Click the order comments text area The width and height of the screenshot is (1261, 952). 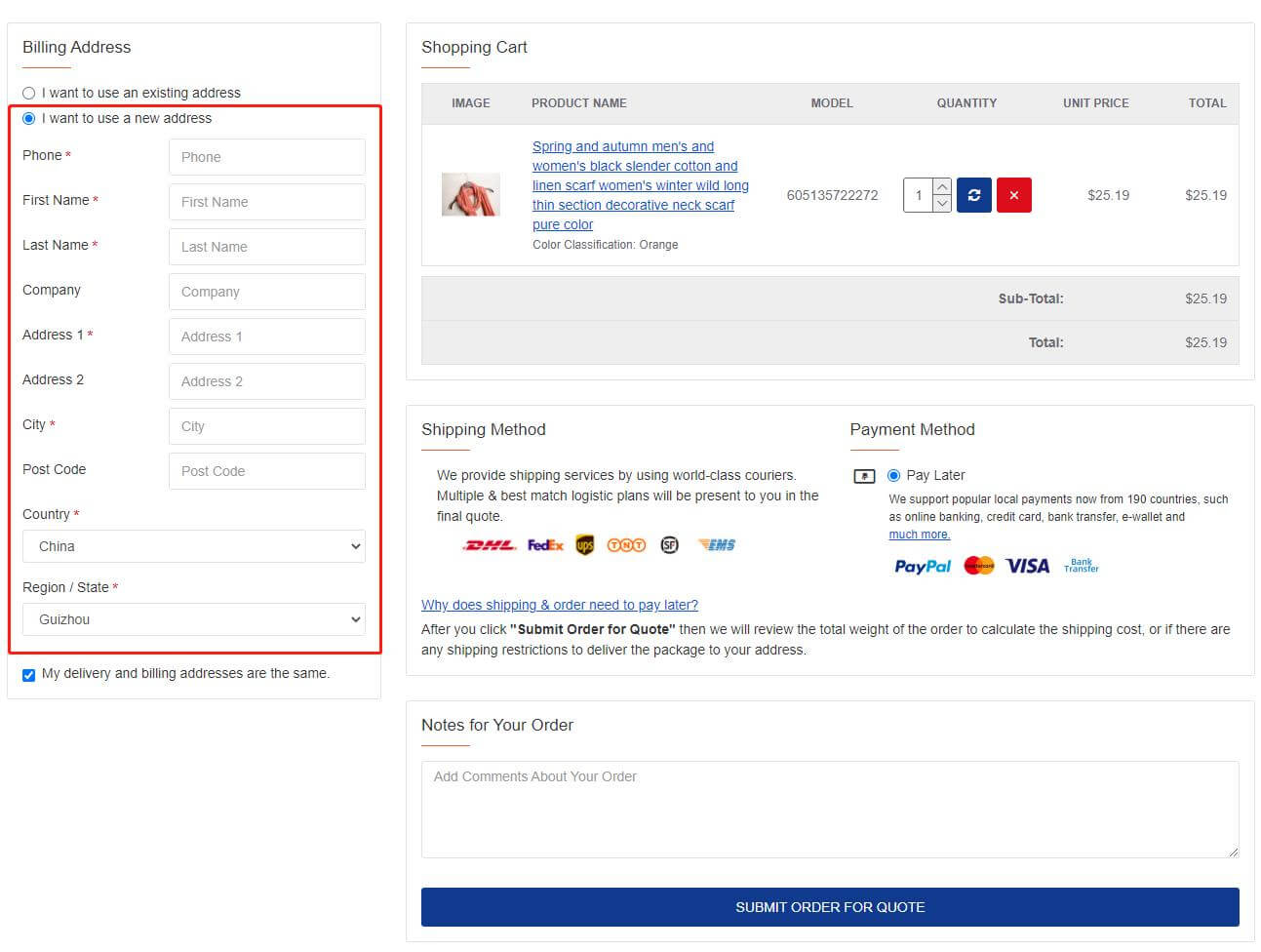click(x=830, y=810)
